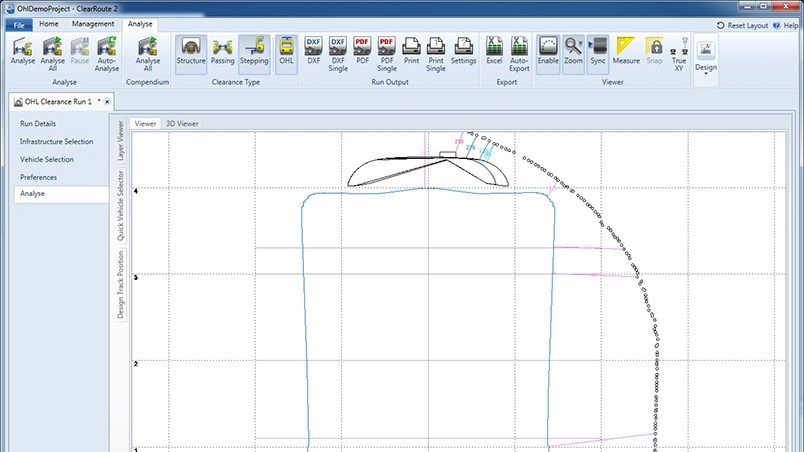Toggle True XY scaling
The image size is (804, 452).
[x=679, y=54]
